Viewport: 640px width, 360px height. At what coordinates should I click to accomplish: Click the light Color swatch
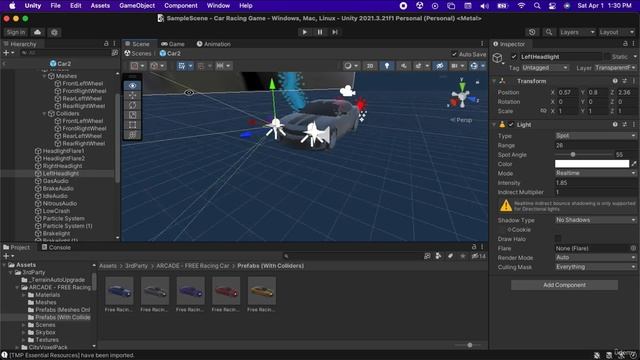[x=592, y=164]
